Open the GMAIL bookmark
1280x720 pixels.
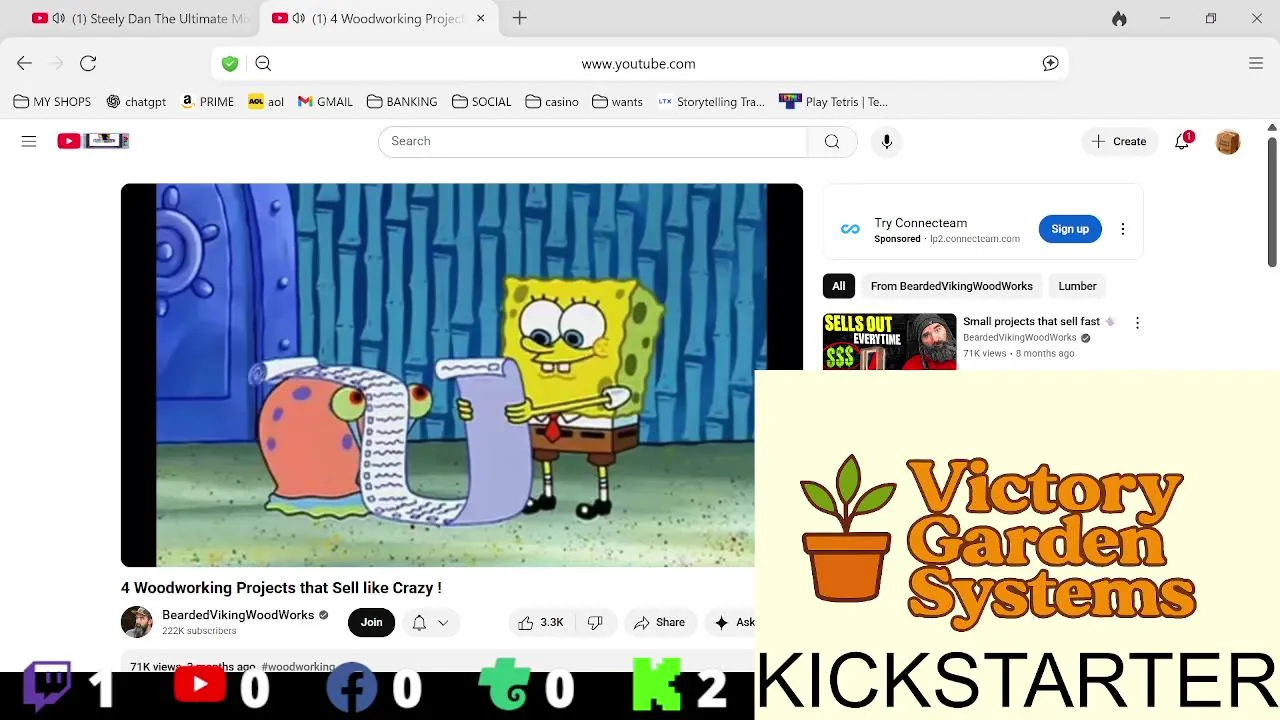[325, 102]
